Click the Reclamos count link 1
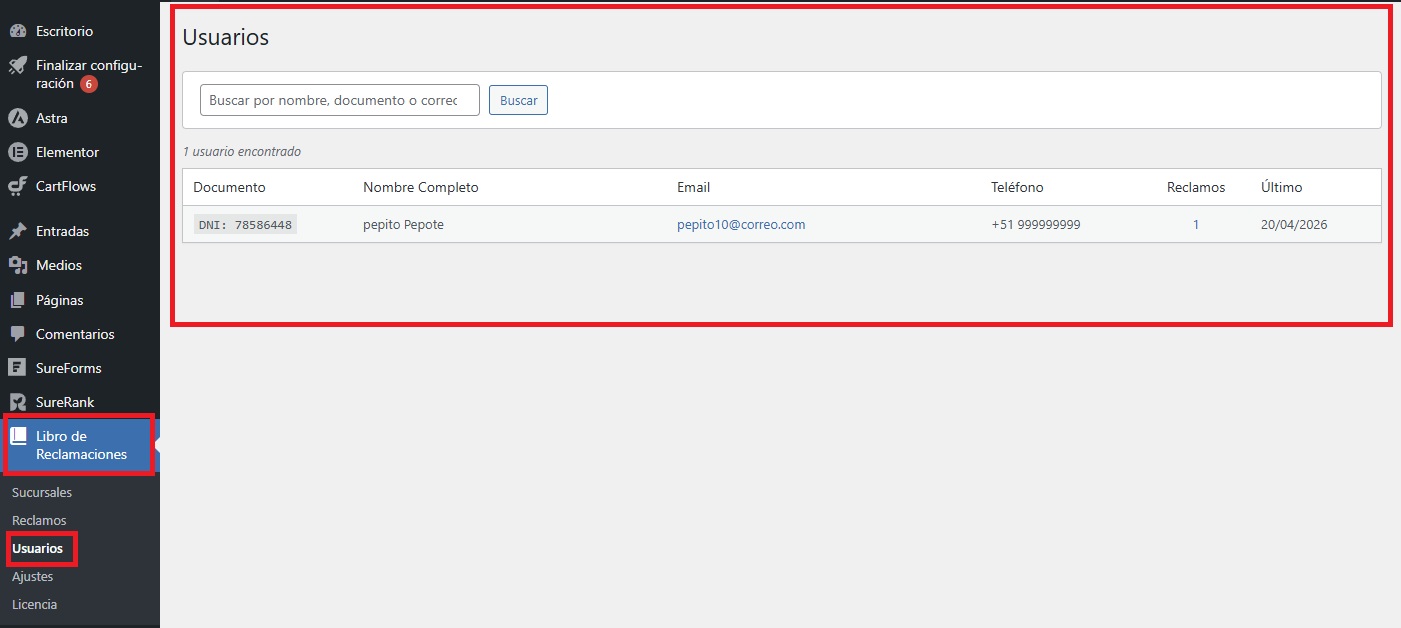This screenshot has width=1401, height=628. click(1196, 224)
